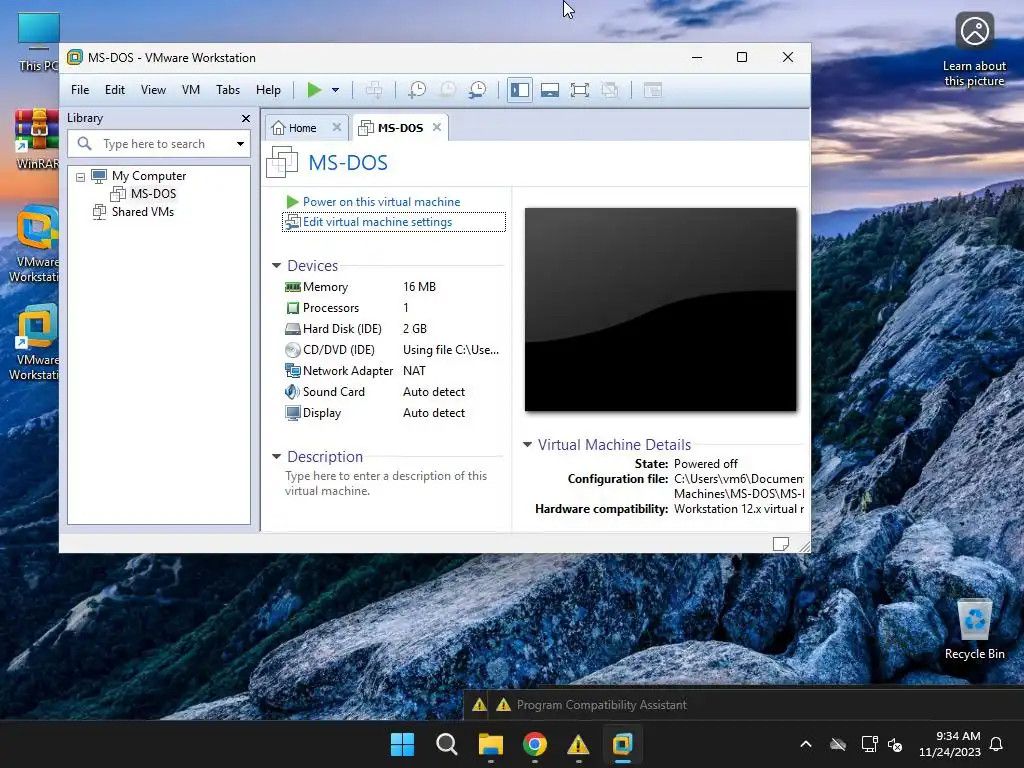The height and width of the screenshot is (768, 1024).
Task: Click the Memory device icon
Action: pos(293,287)
